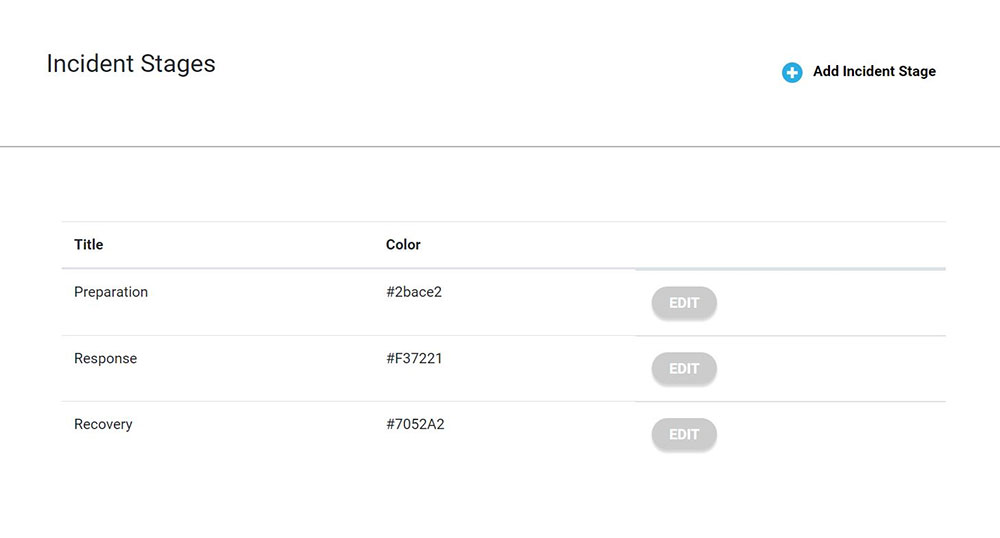Select the Recovery stage title
The width and height of the screenshot is (1000, 538).
click(x=103, y=424)
